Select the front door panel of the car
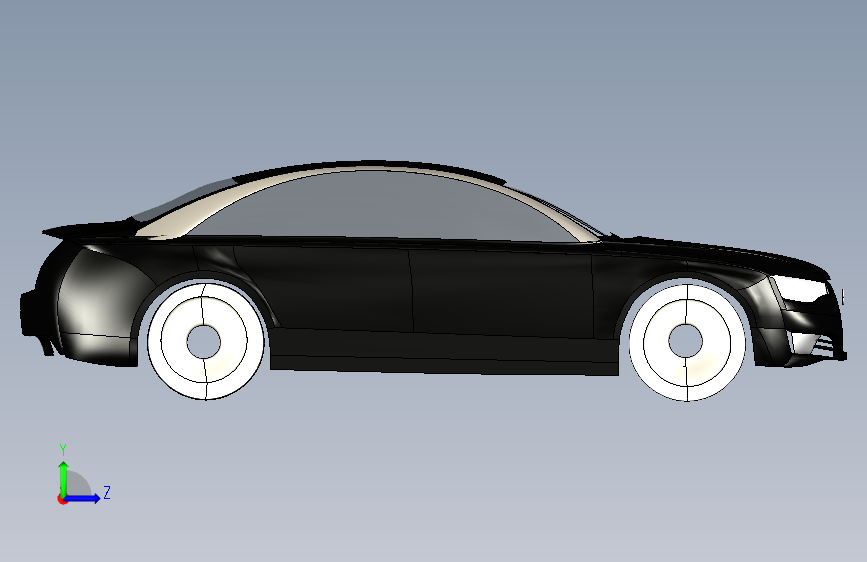This screenshot has height=562, width=867. [x=500, y=293]
